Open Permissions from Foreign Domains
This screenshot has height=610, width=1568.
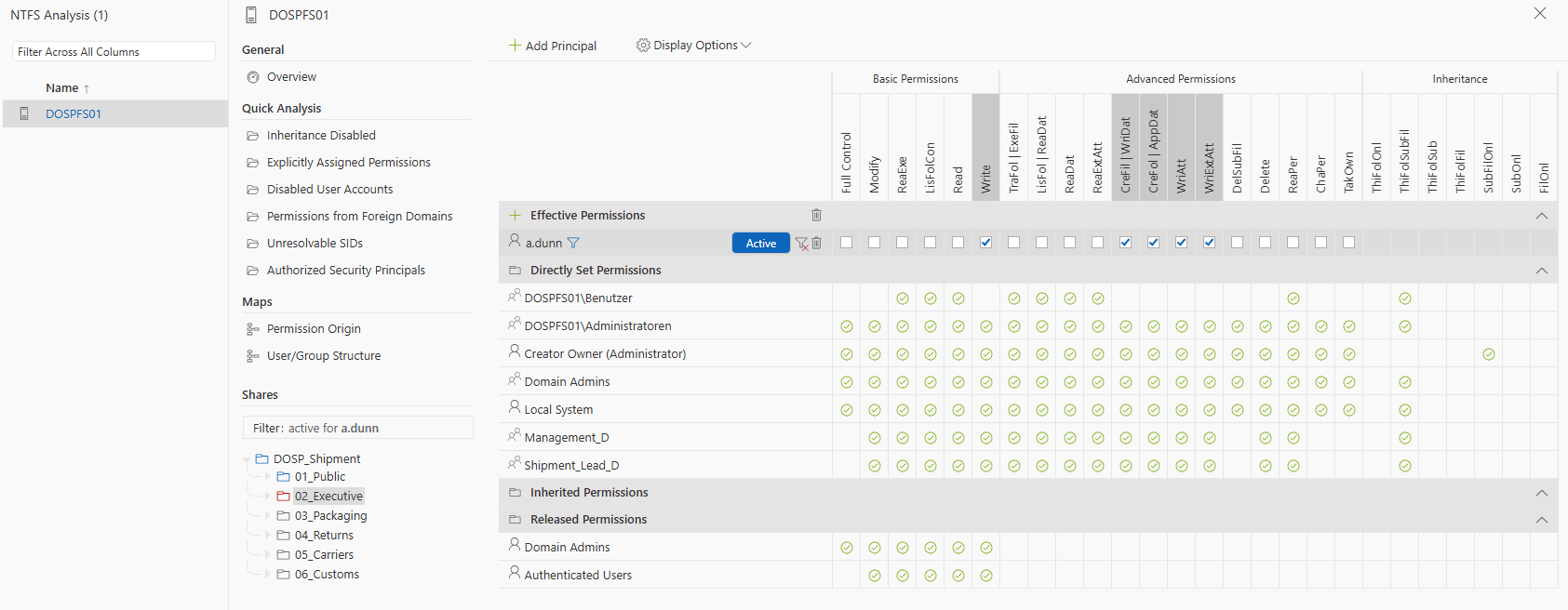(359, 217)
